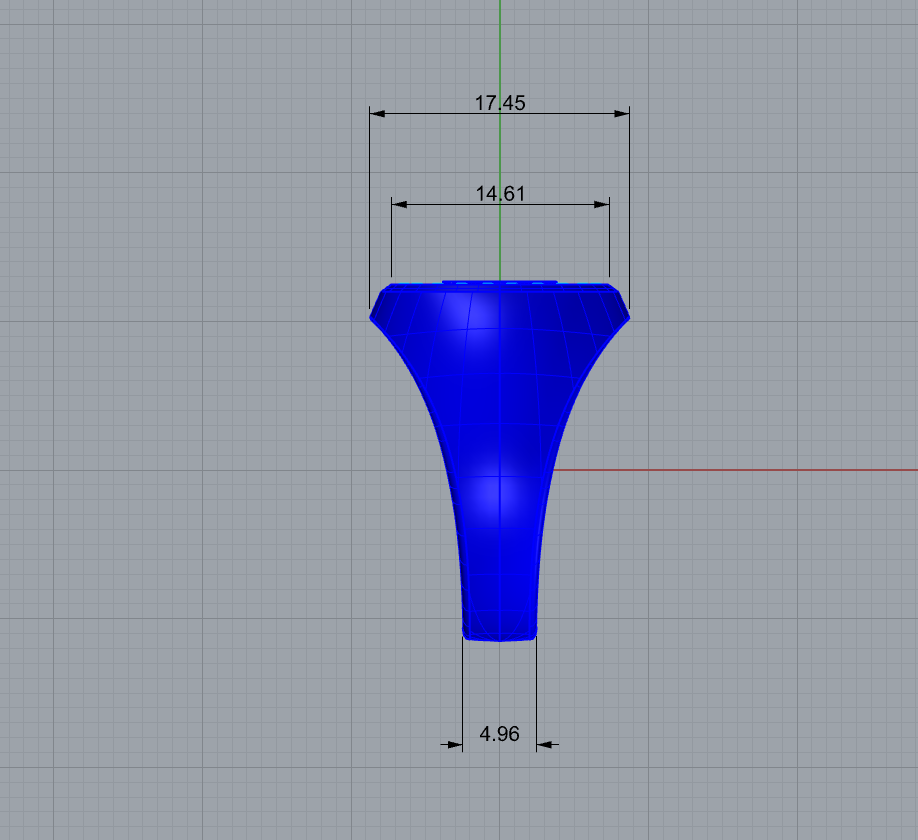The image size is (918, 840).
Task: Select the 17.45 dimension text
Action: 500,103
